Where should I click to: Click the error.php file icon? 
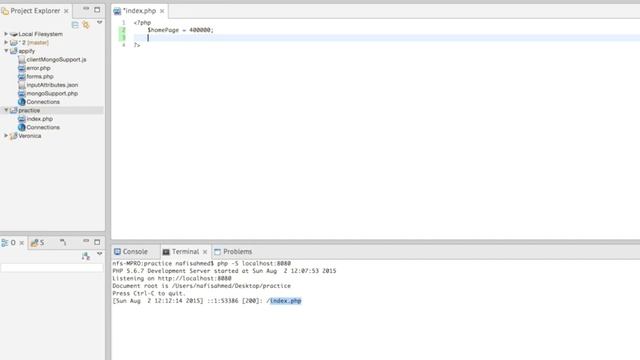(22, 68)
